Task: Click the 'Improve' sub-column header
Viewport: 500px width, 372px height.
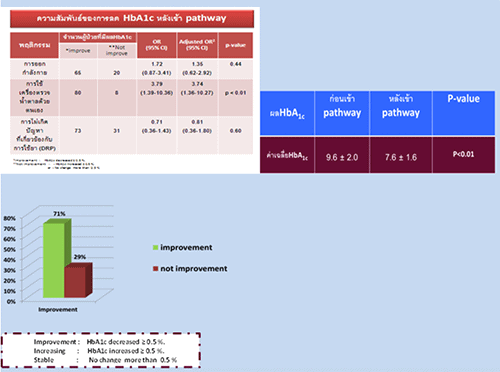Action: tap(78, 51)
